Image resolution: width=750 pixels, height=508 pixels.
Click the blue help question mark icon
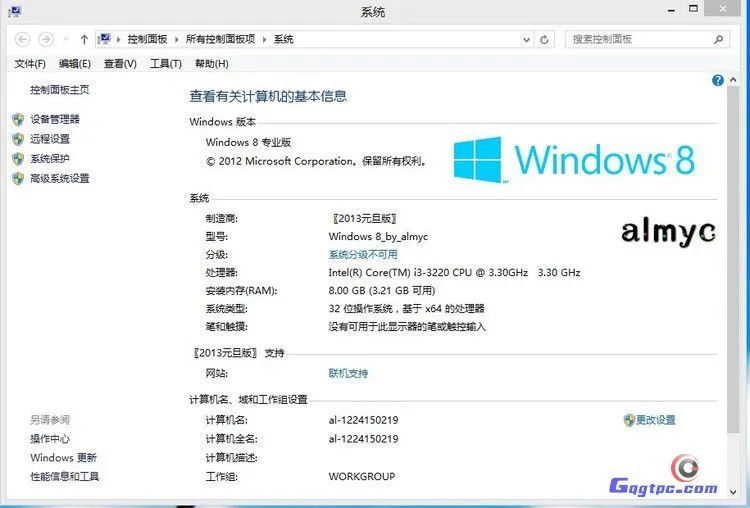(x=717, y=80)
